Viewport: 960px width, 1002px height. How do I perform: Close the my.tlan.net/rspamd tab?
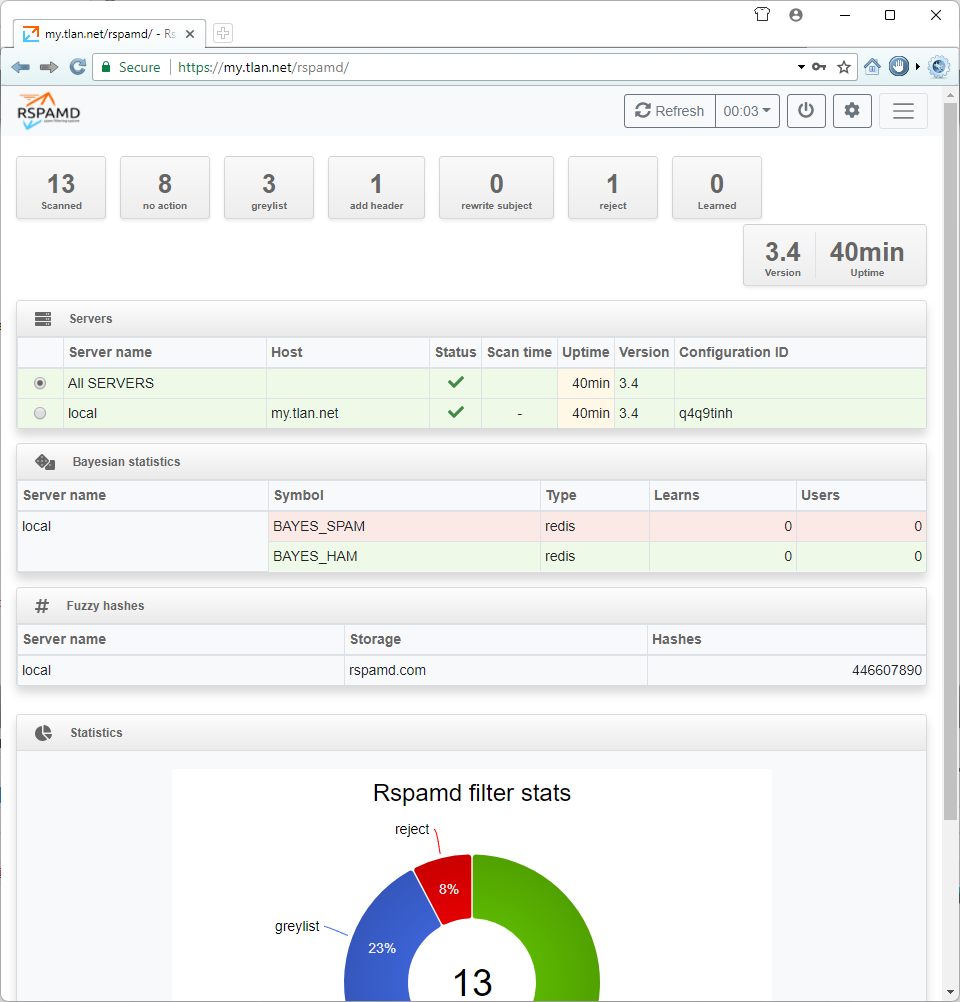tap(190, 34)
